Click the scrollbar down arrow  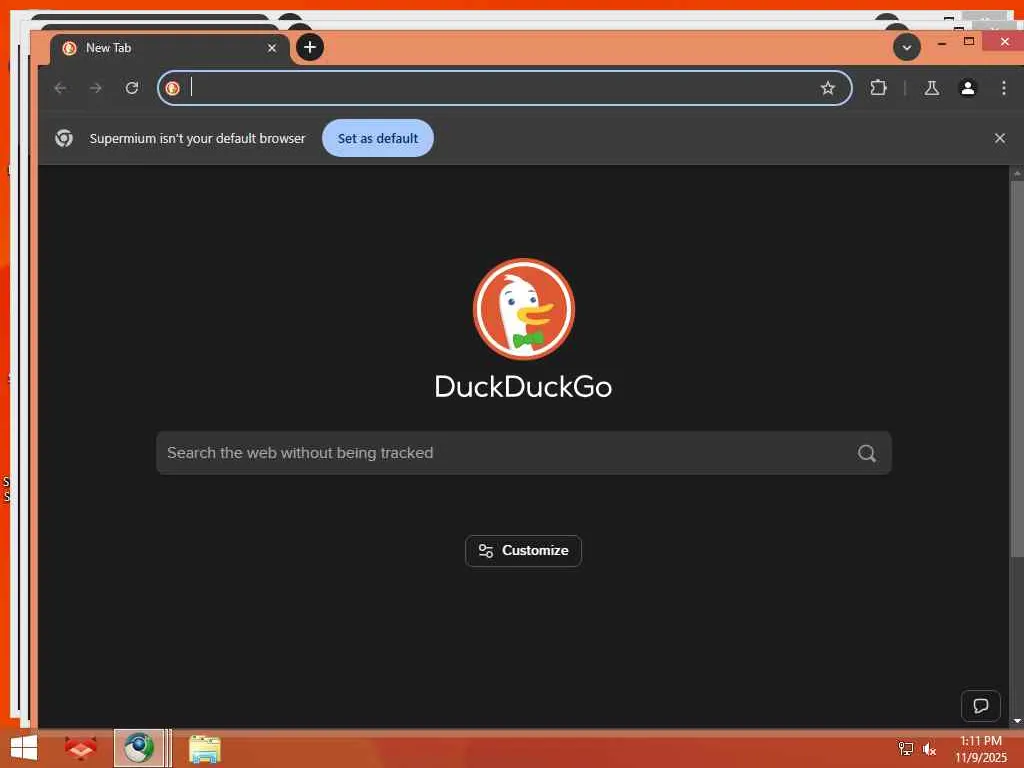[x=1017, y=721]
